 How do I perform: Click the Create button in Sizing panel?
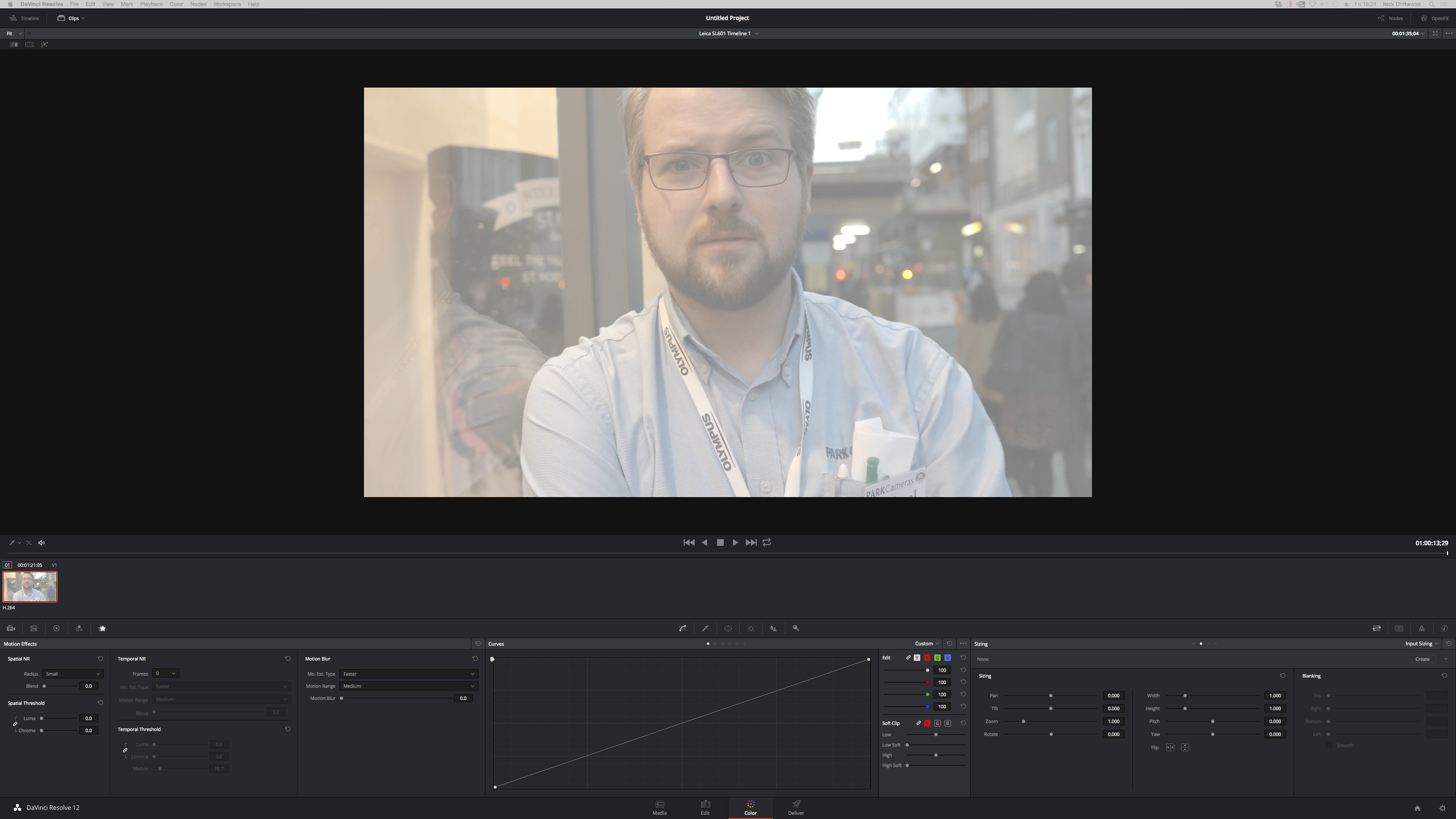pyautogui.click(x=1422, y=659)
